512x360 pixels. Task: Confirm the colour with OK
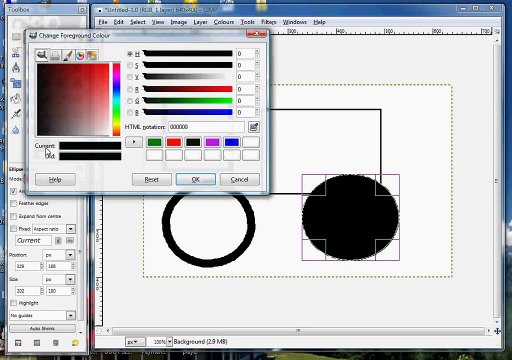click(196, 179)
